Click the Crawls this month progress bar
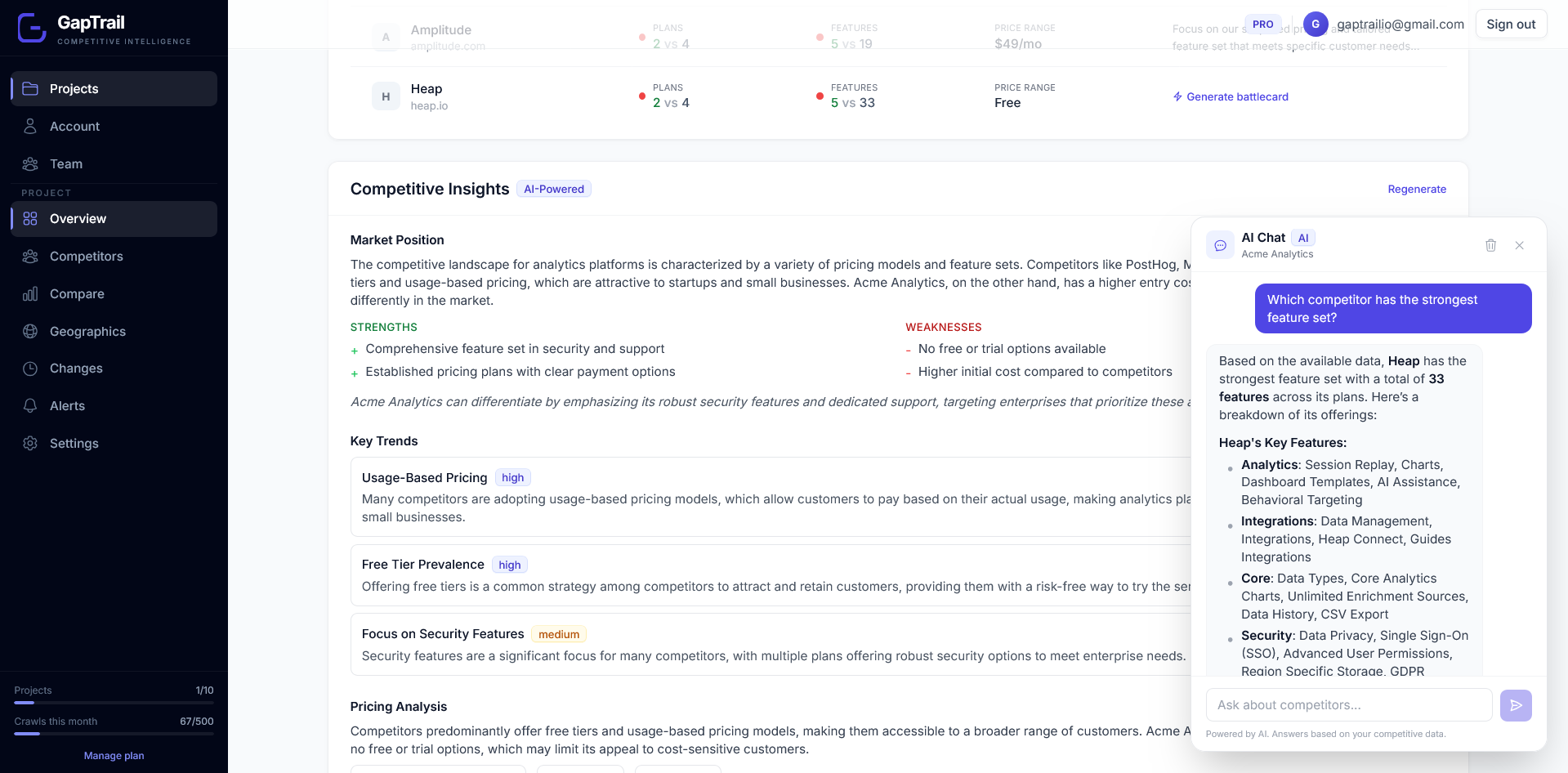 (114, 734)
